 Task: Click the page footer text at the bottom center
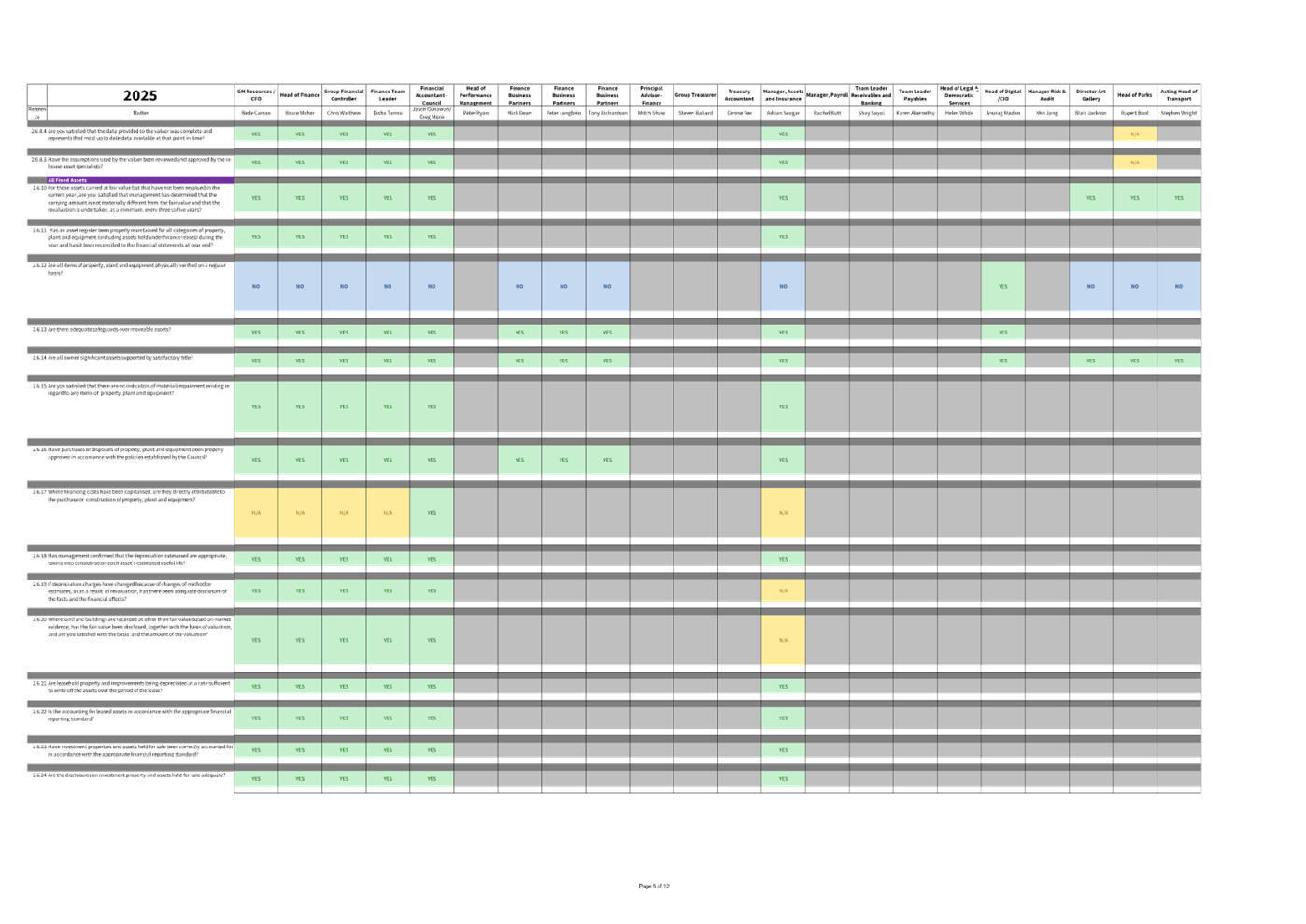coord(654,886)
